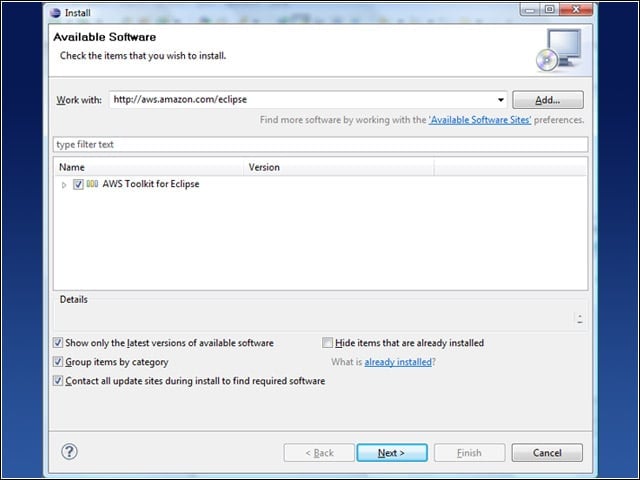Image resolution: width=640 pixels, height=480 pixels.
Task: Click the AWS Toolkit category icon
Action: (x=92, y=184)
